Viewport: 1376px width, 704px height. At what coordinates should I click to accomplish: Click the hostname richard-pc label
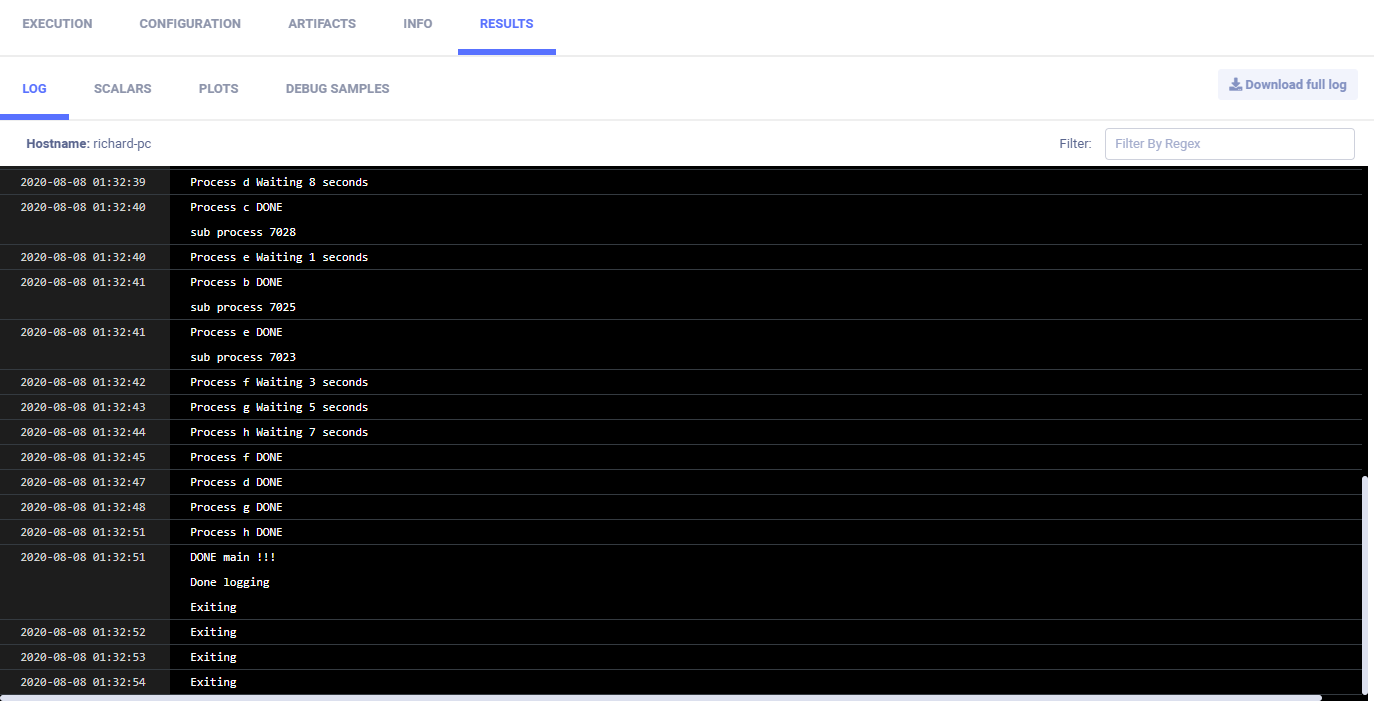[122, 144]
